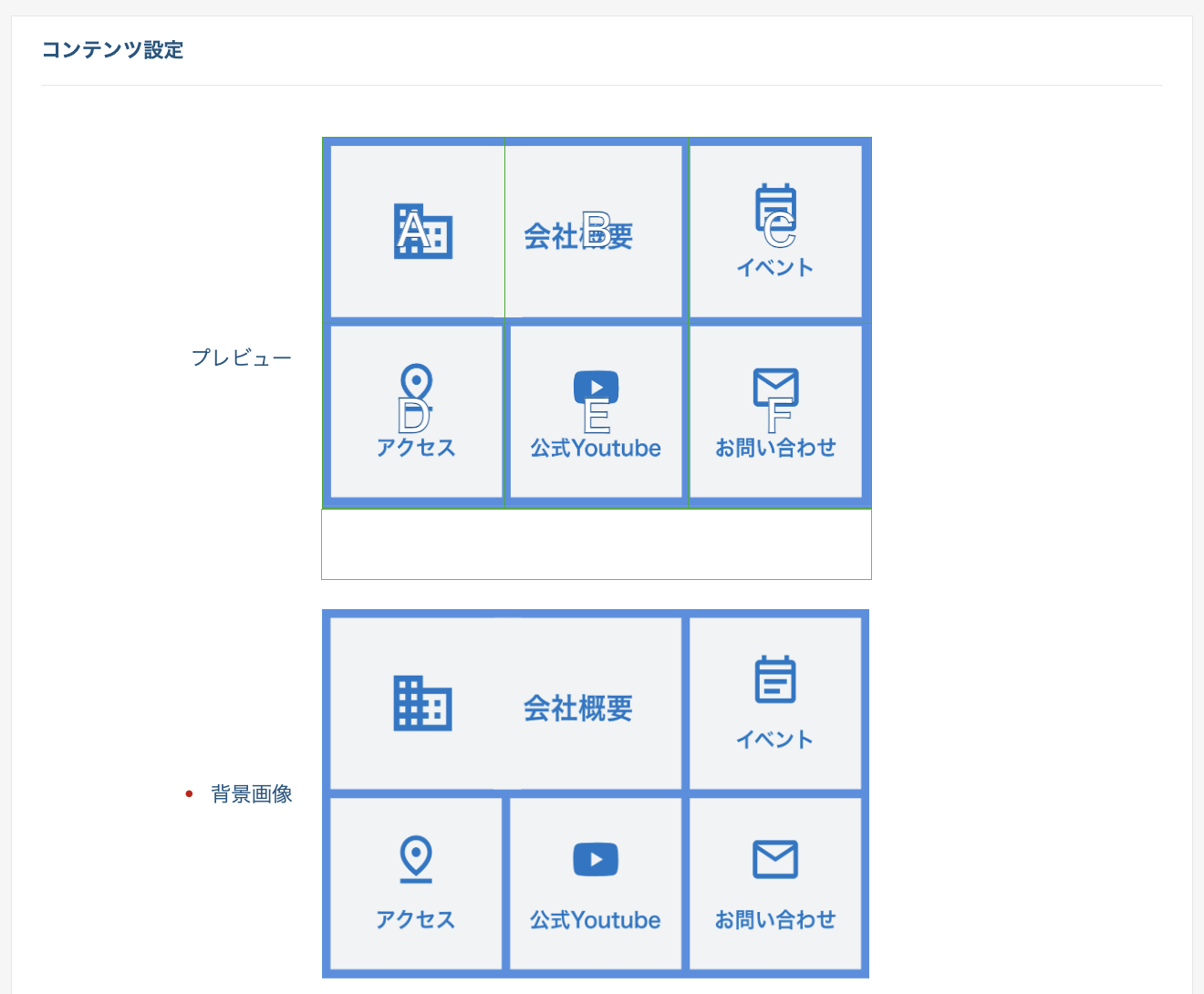Screen dimensions: 1204x994
Task: Select the YouTube icon above 公式Youtube in background image
Action: coord(596,858)
